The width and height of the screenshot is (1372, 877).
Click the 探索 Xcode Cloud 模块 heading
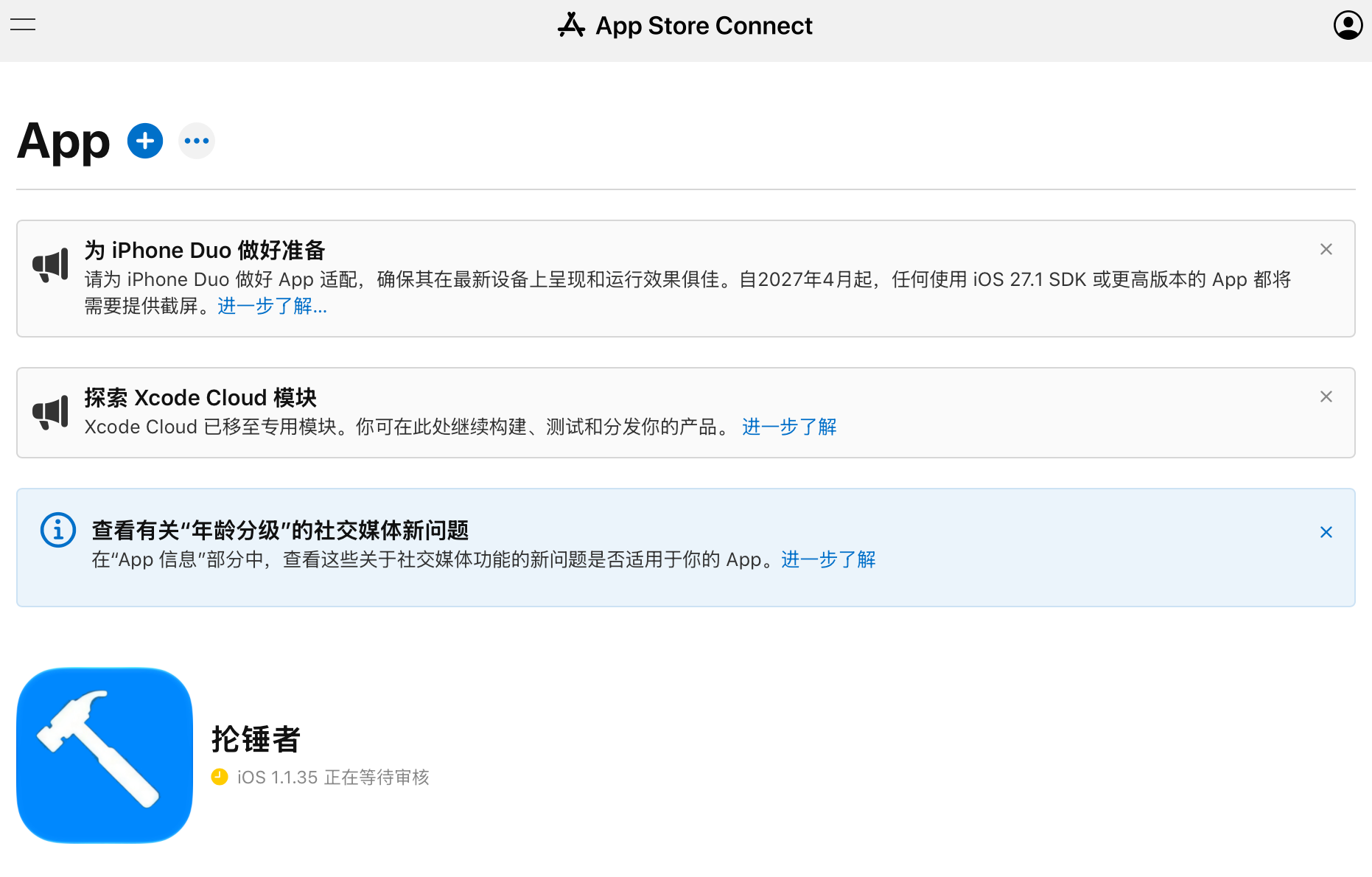(200, 398)
